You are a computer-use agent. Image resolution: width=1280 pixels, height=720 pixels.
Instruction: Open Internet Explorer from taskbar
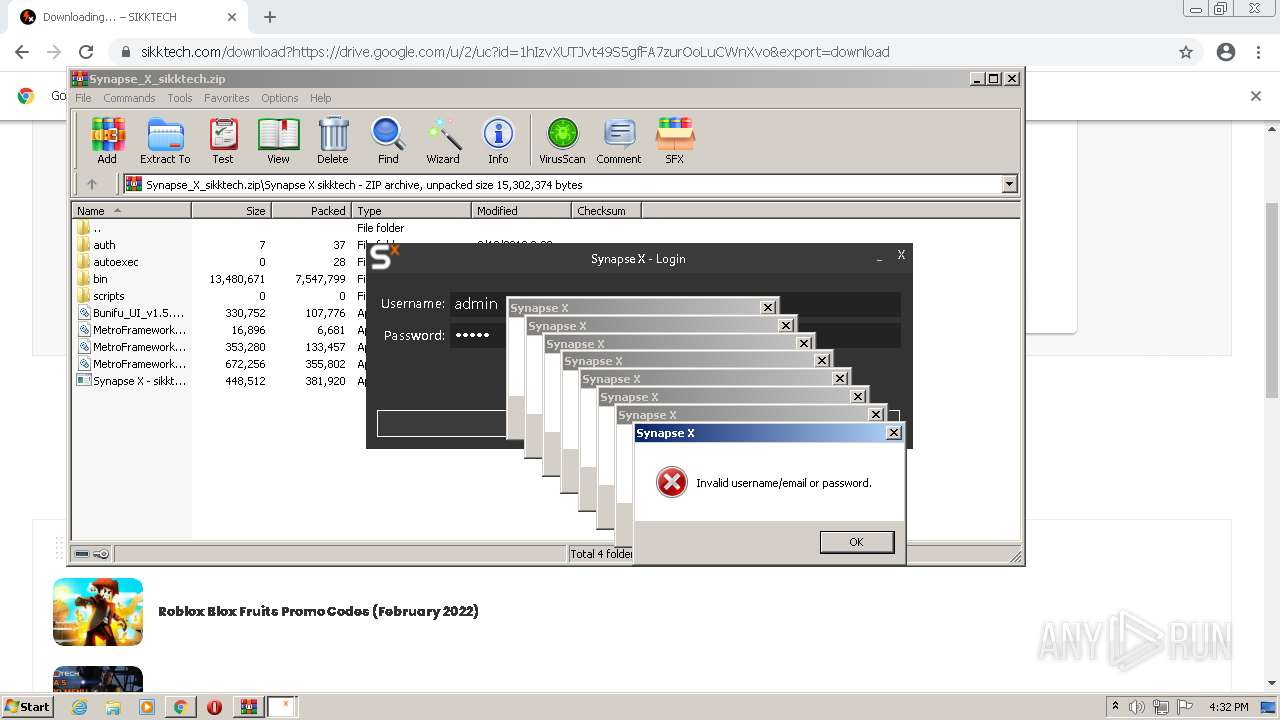coord(79,707)
